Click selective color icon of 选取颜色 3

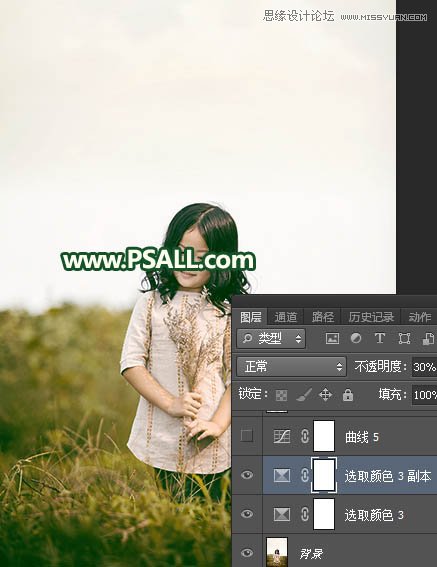[282, 514]
